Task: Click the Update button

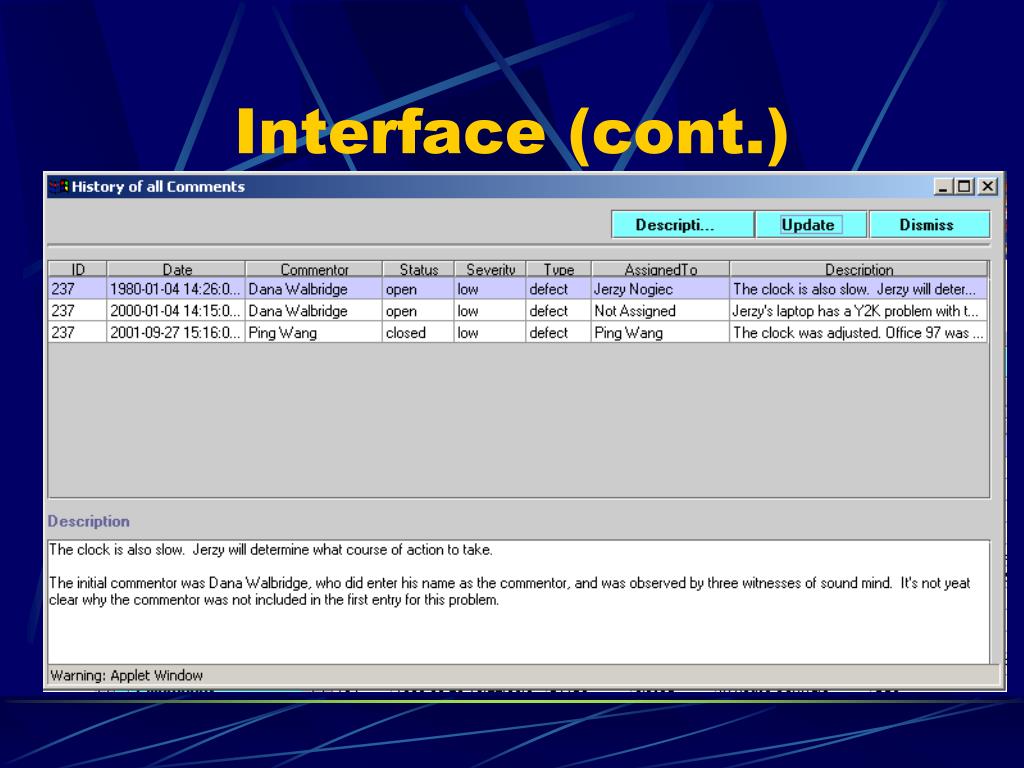Action: click(x=811, y=225)
